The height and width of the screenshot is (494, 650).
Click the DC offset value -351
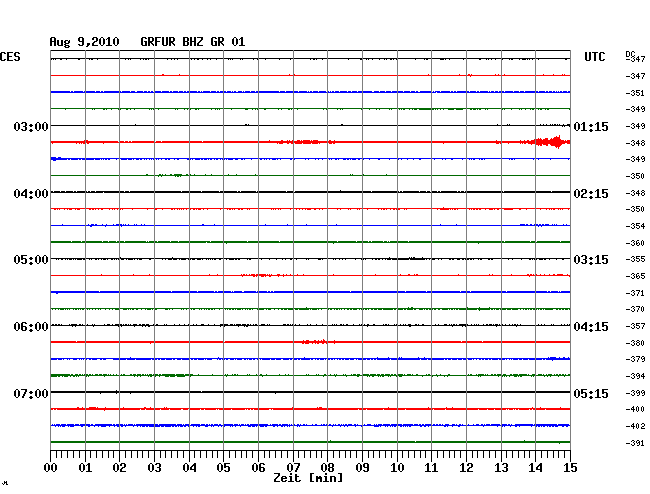tap(635, 93)
